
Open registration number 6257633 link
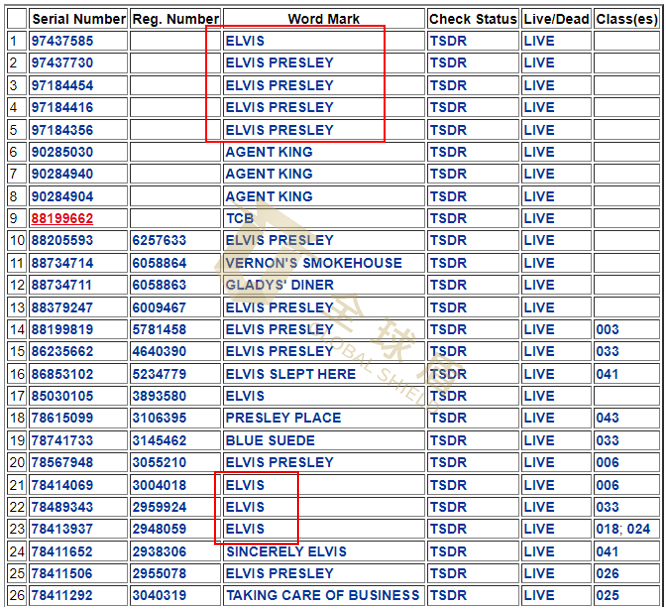click(159, 240)
